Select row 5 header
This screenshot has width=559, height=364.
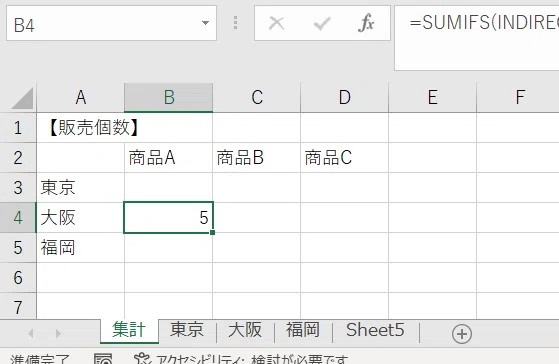pyautogui.click(x=18, y=247)
